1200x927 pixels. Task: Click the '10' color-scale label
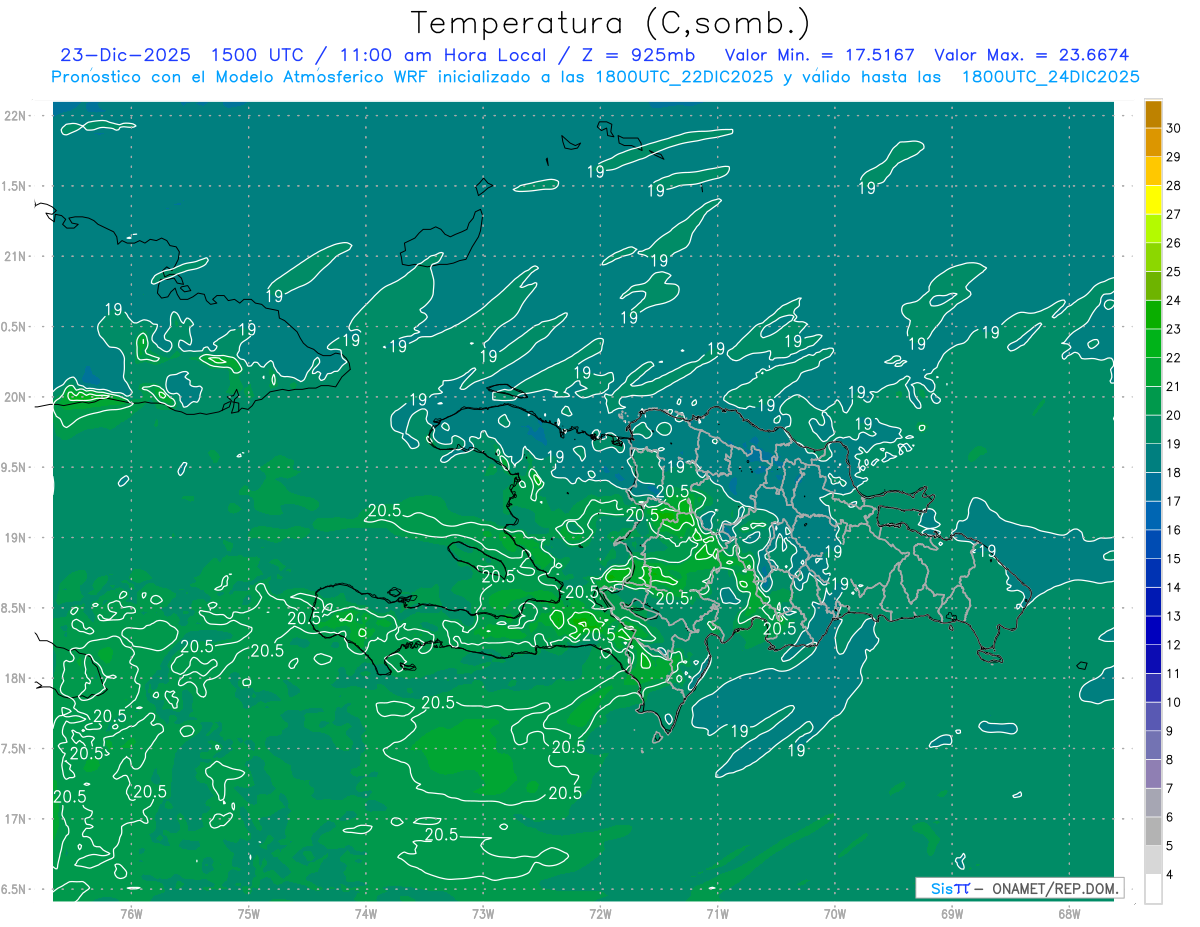pyautogui.click(x=1174, y=702)
